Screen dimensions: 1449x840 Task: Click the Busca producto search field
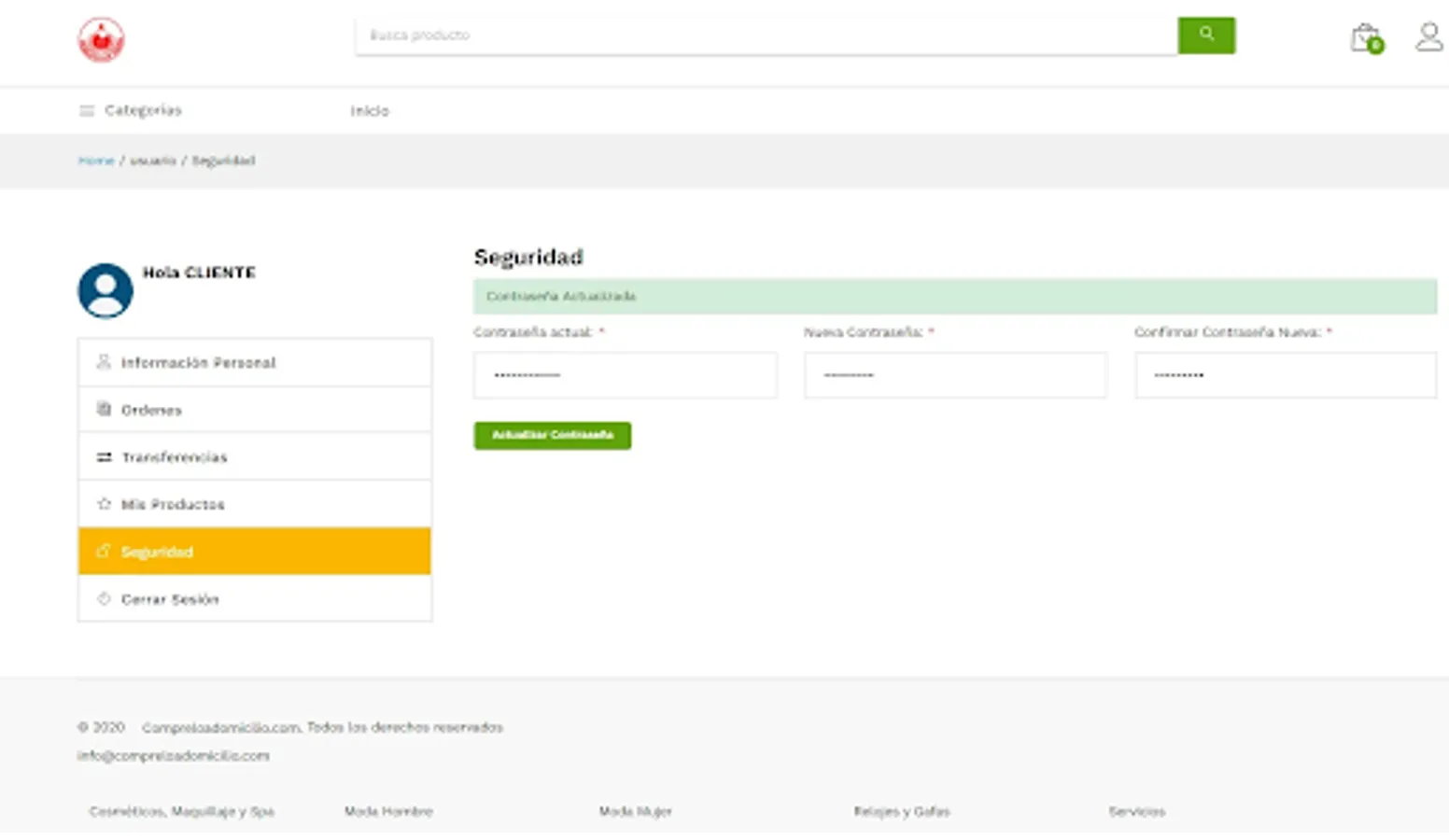(x=766, y=35)
